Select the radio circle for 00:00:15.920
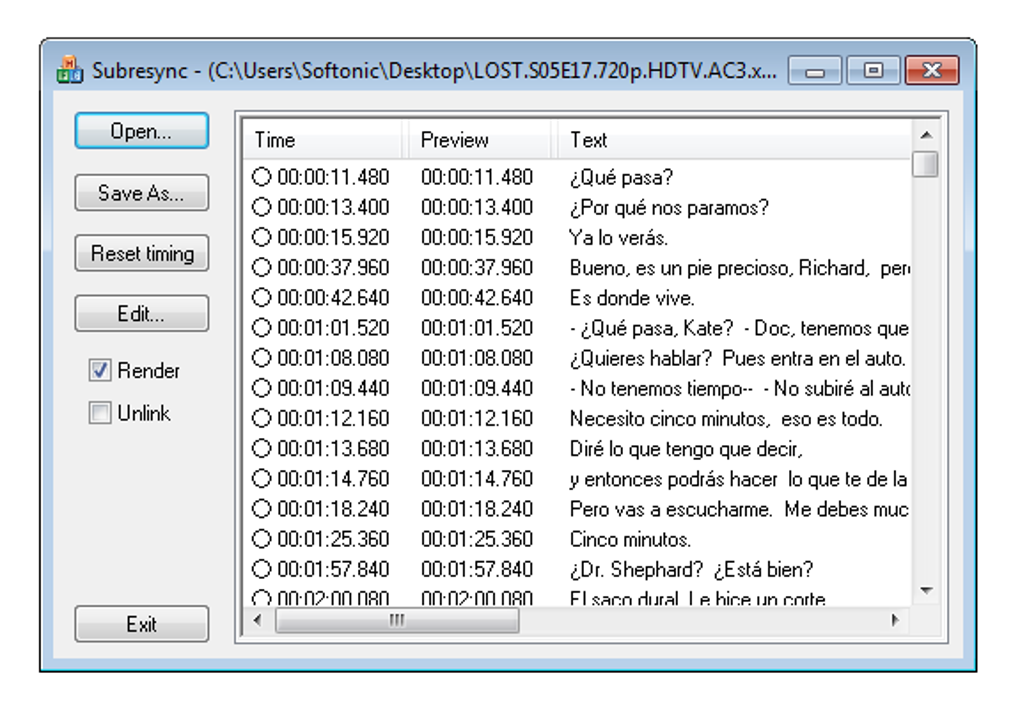 click(262, 237)
